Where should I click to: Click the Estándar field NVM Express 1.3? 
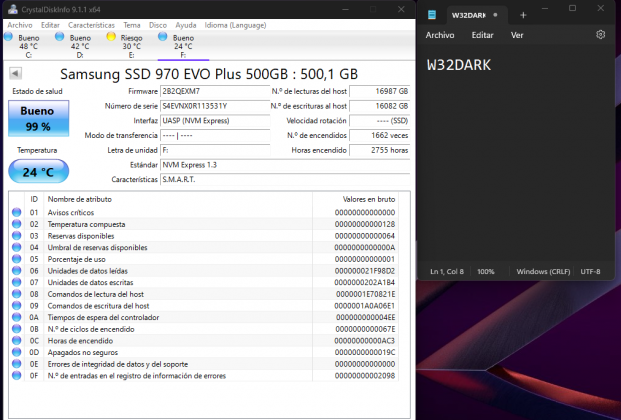(x=285, y=165)
